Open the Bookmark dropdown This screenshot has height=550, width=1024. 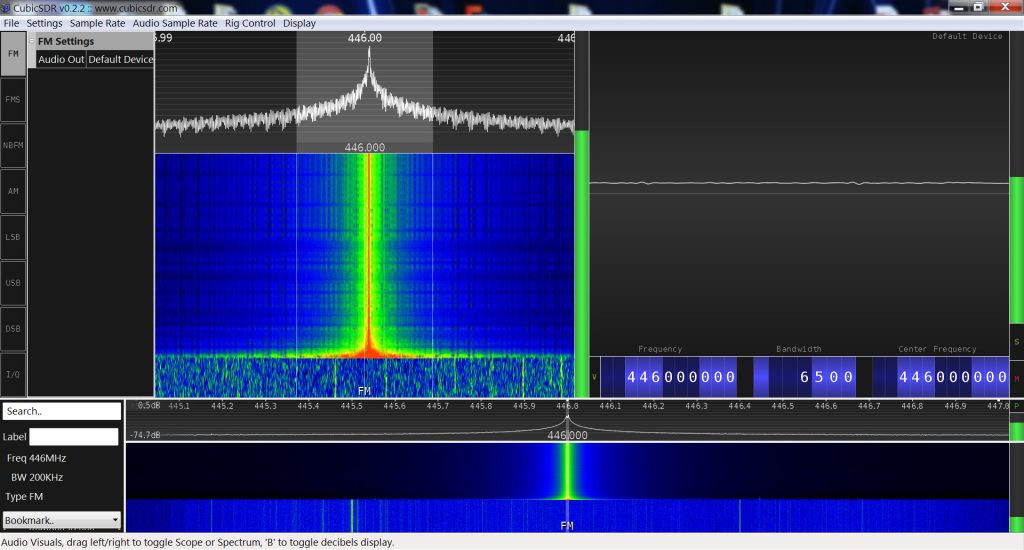[62, 520]
